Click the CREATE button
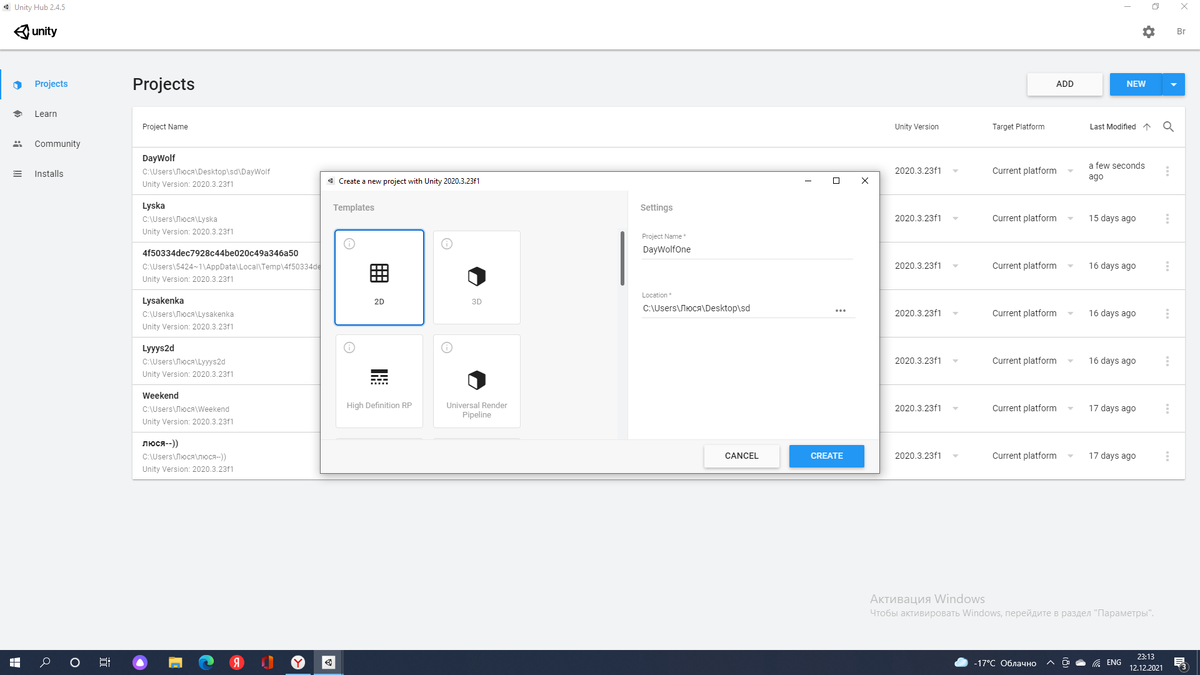This screenshot has width=1200, height=675. pyautogui.click(x=826, y=456)
